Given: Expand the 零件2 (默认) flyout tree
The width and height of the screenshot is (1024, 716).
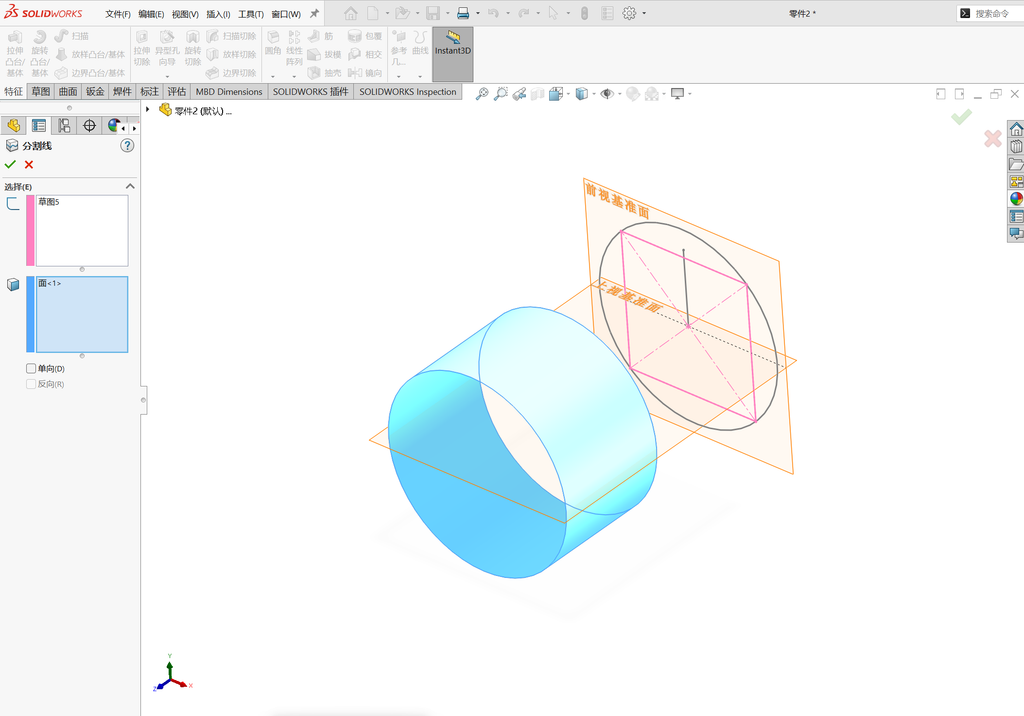Looking at the screenshot, I should [148, 110].
